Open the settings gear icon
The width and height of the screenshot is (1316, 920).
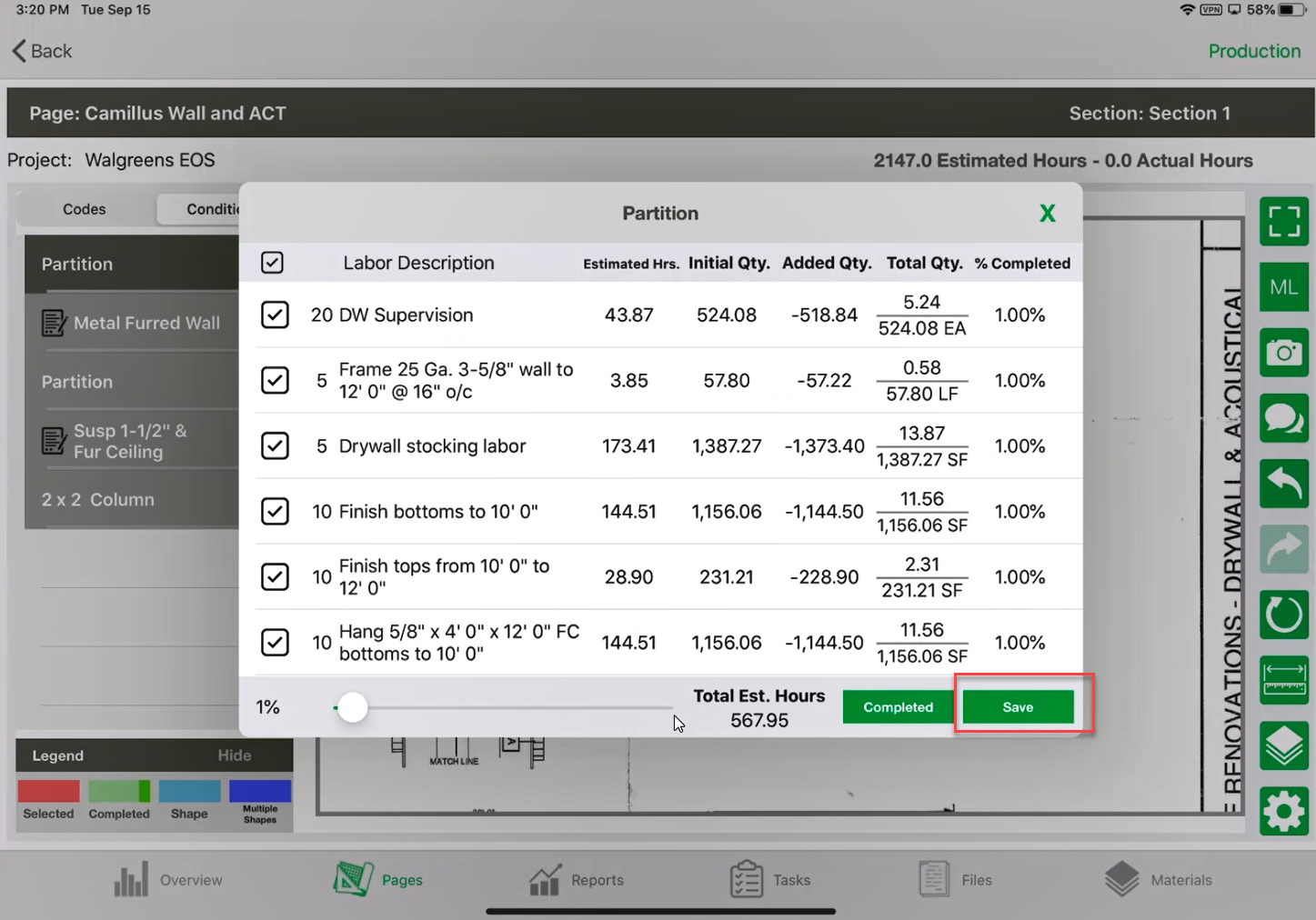[x=1283, y=811]
